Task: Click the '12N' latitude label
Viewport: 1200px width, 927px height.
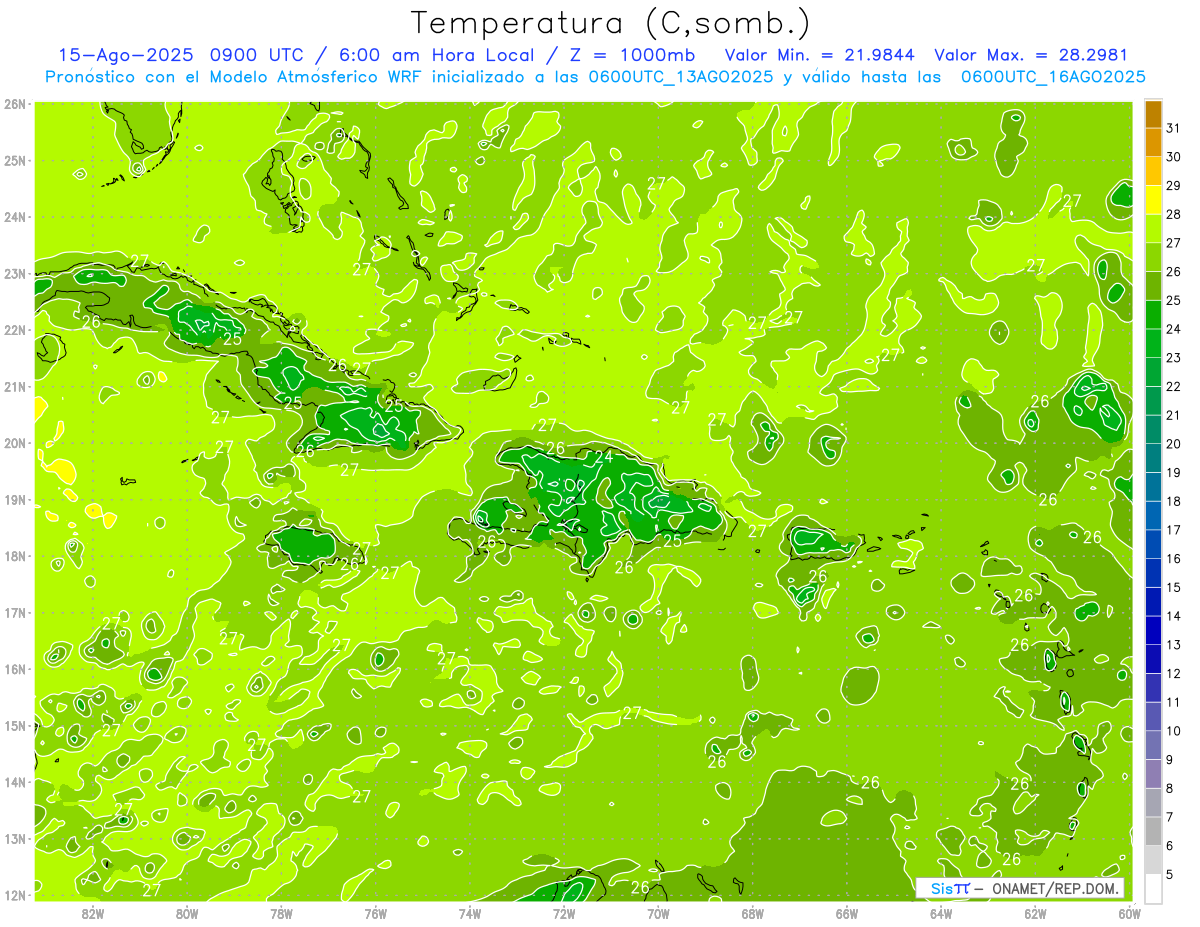Action: 15,895
